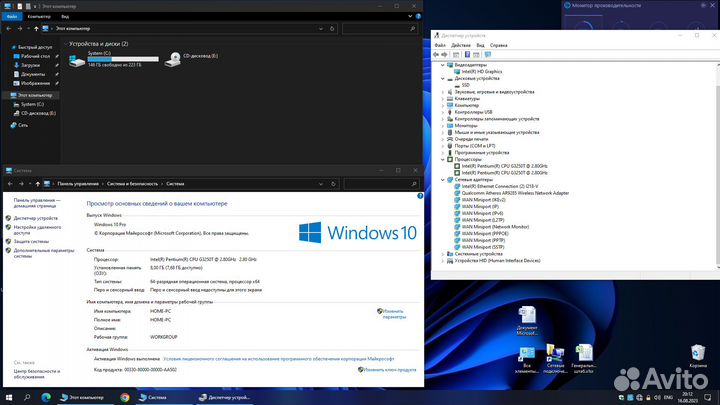Click Изменить ключ продукта link
Screen dimensions: 720x405
coord(389,370)
